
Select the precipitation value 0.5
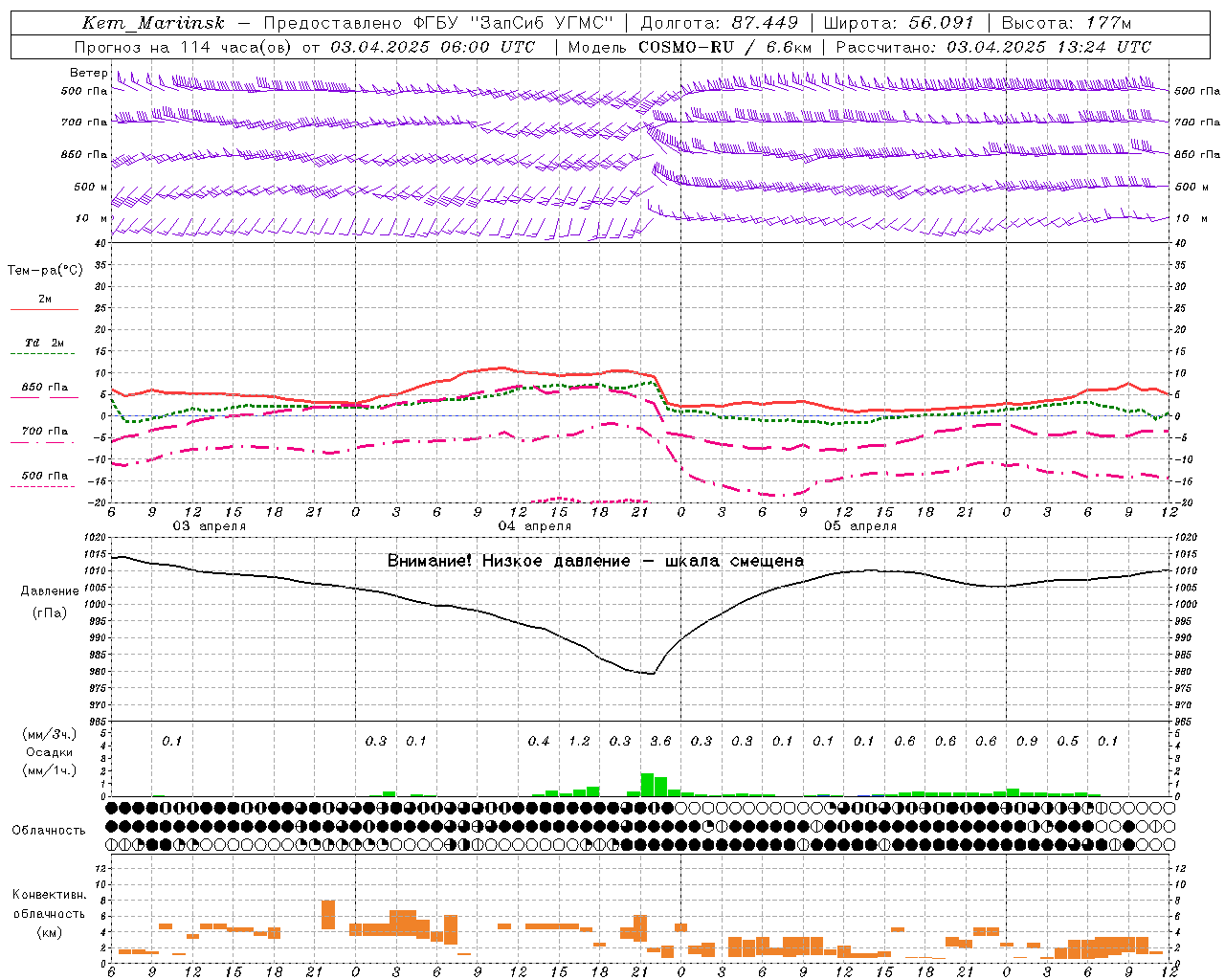click(1067, 741)
